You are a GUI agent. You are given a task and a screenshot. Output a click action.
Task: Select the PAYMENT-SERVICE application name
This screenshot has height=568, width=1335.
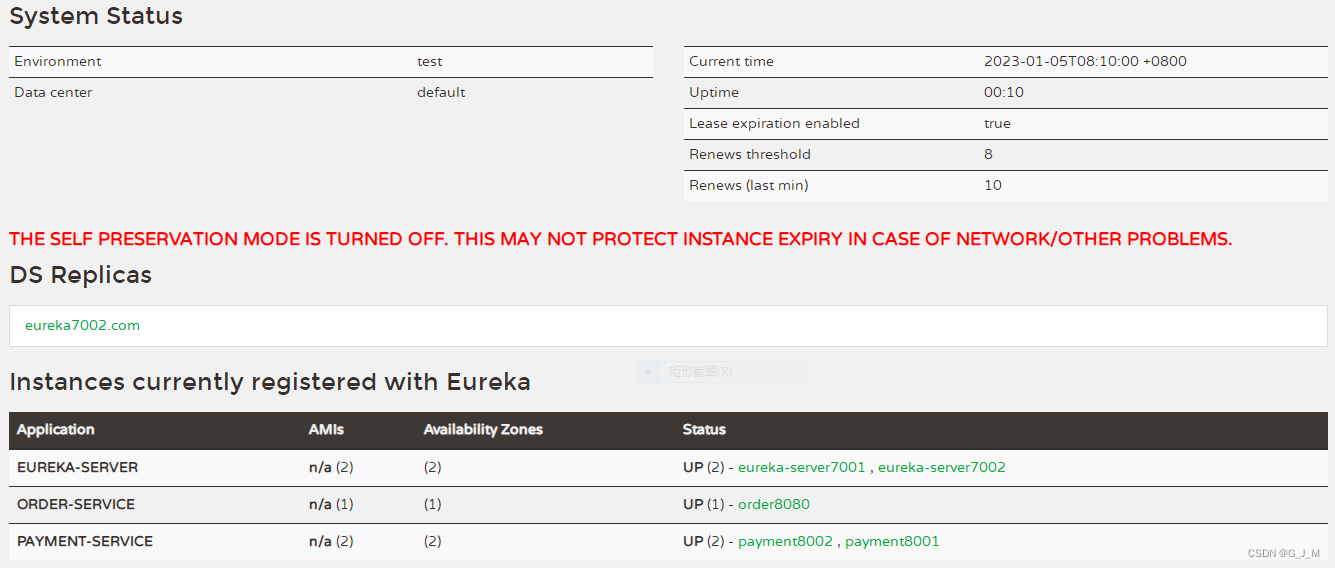[85, 541]
